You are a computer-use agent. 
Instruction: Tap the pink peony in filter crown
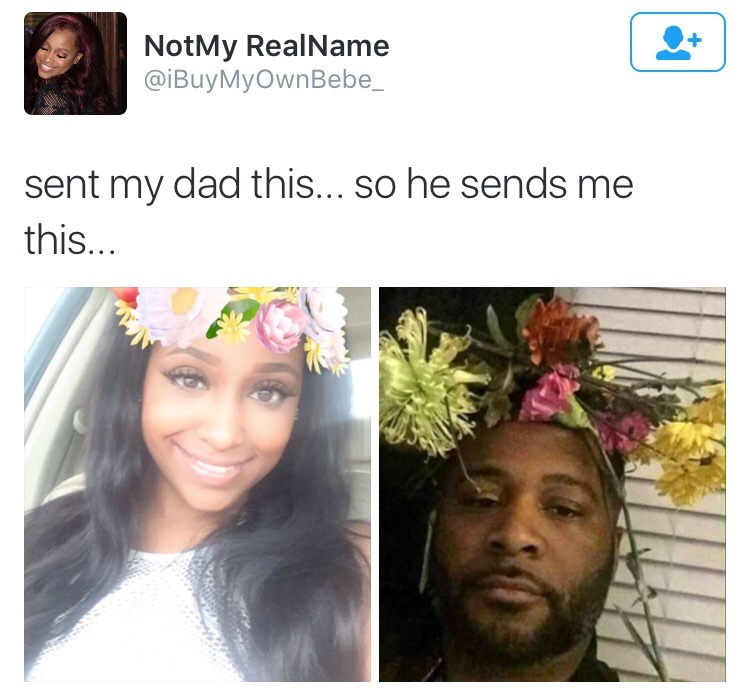pos(279,327)
